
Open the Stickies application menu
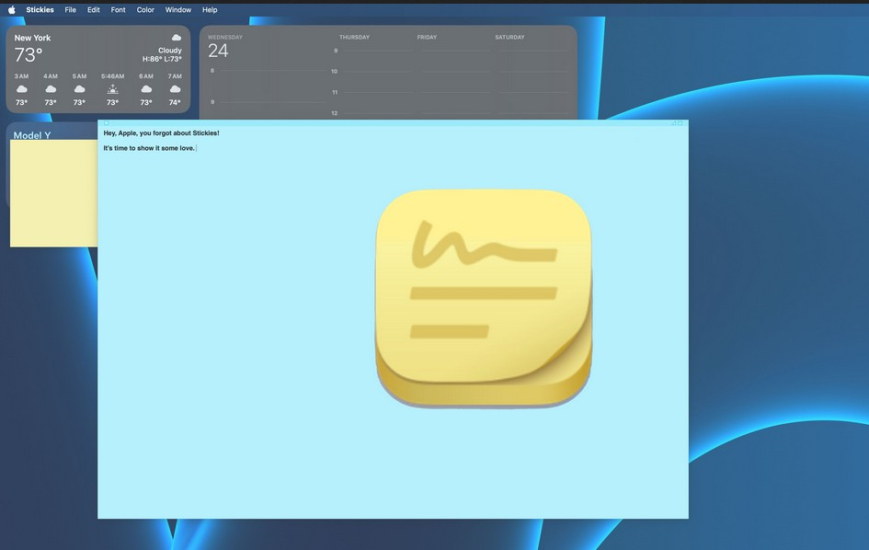point(40,10)
